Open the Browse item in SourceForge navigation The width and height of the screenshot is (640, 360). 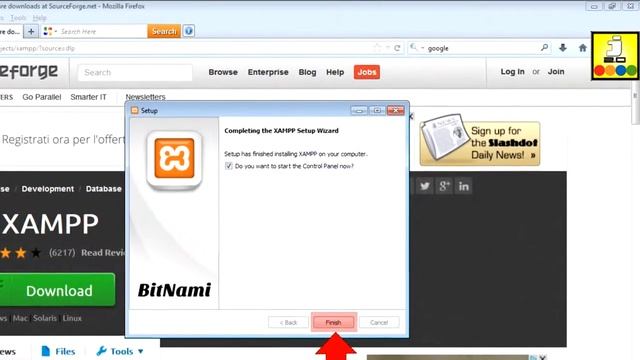tap(223, 72)
